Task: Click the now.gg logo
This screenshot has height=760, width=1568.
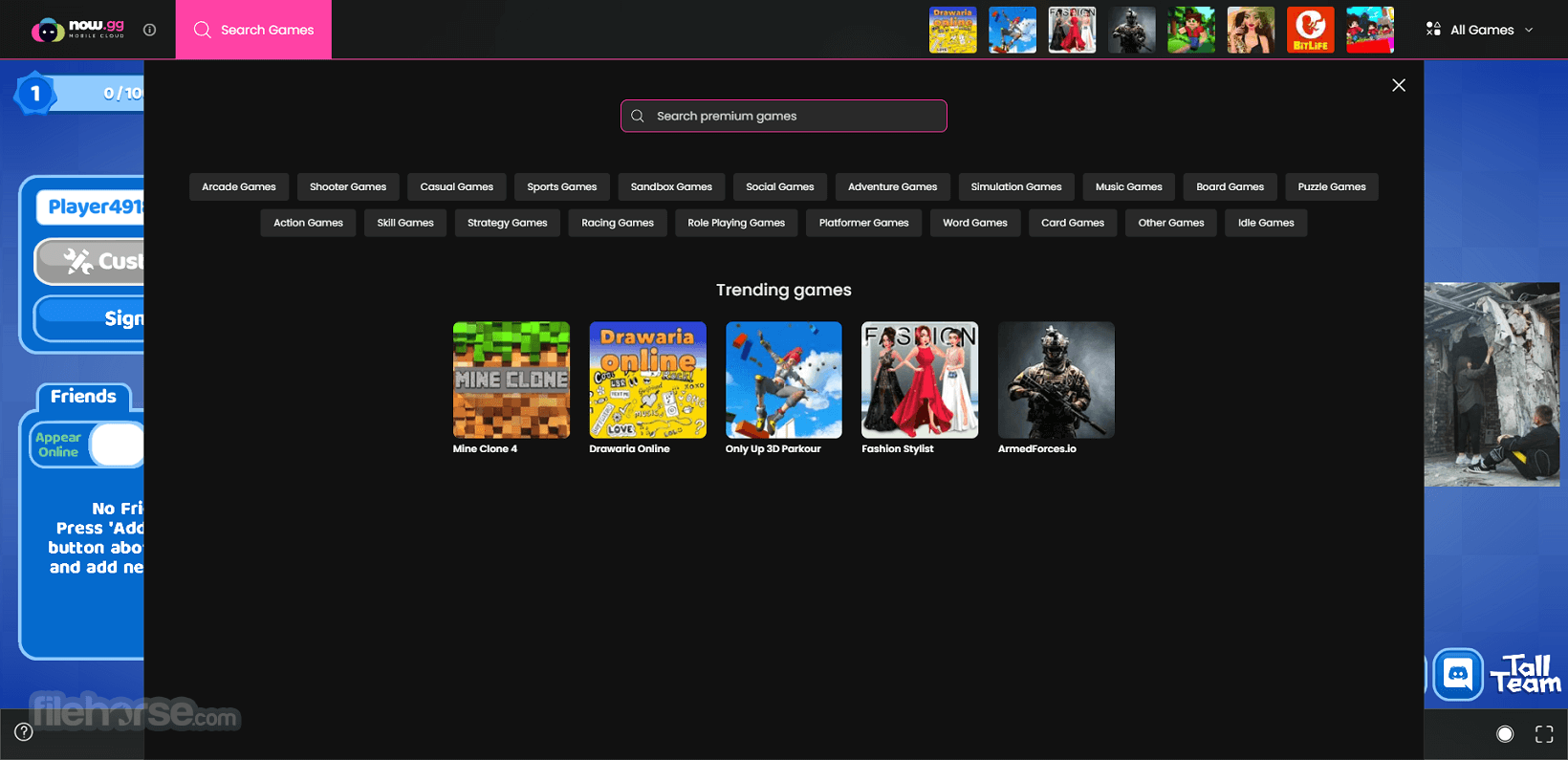Action: tap(78, 30)
